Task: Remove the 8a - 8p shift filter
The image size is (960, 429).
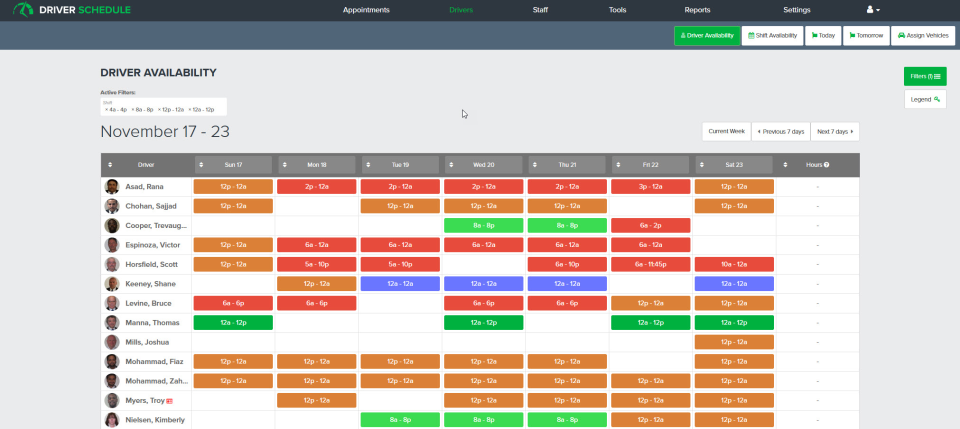Action: [133, 110]
